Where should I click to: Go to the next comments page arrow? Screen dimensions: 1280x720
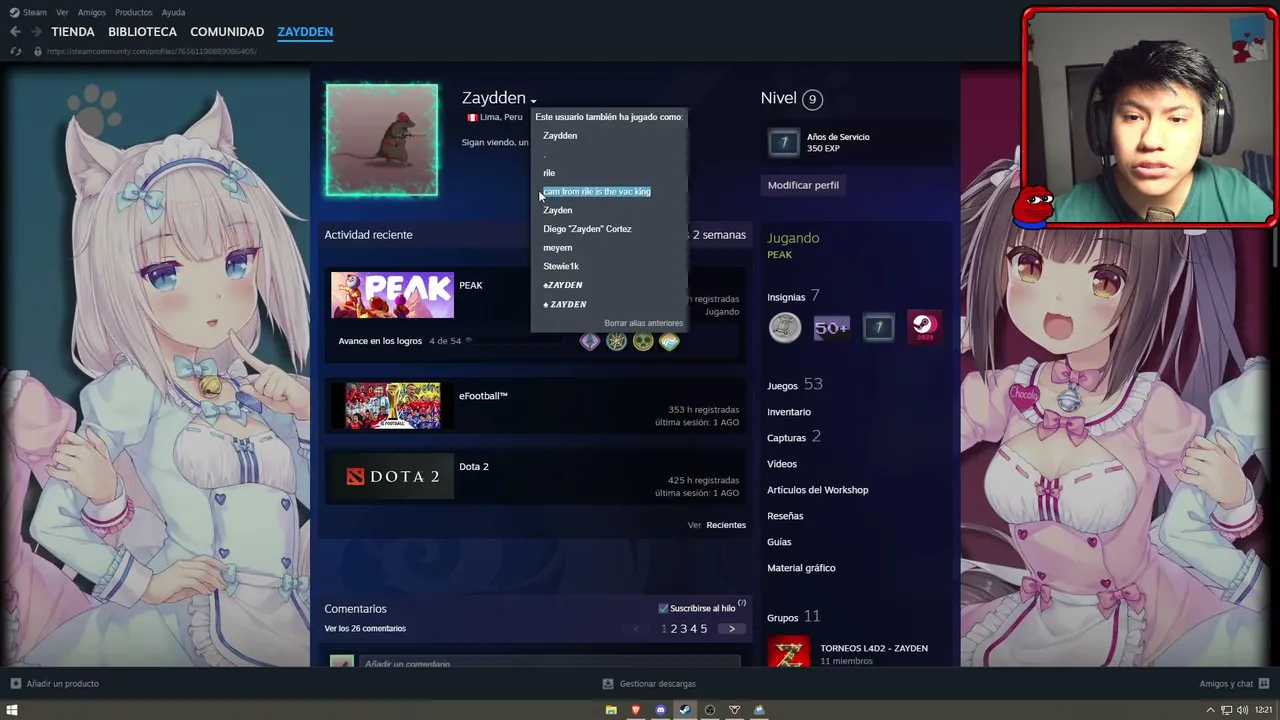point(732,629)
